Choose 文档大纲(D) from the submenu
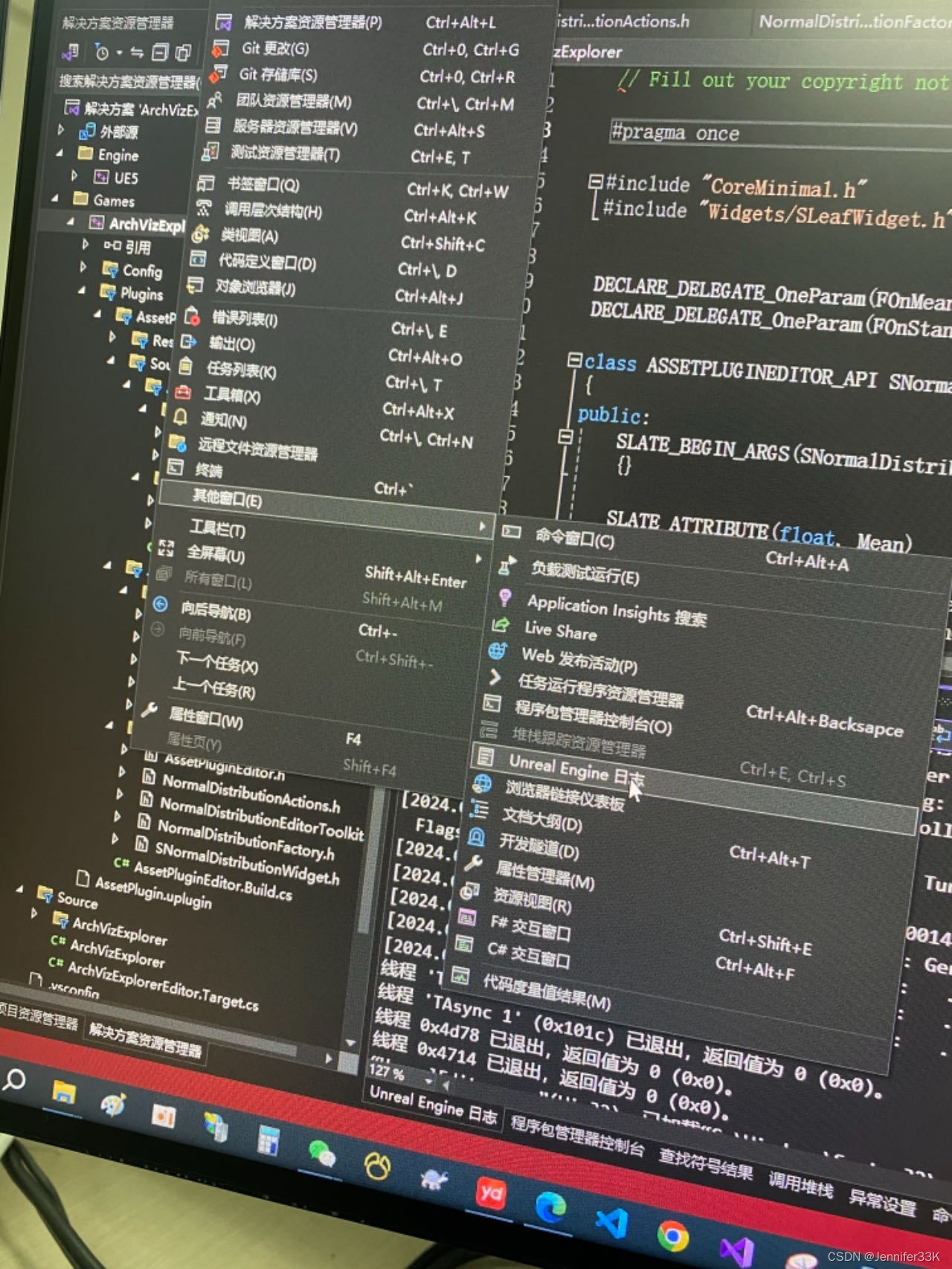The height and width of the screenshot is (1269, 952). (541, 818)
